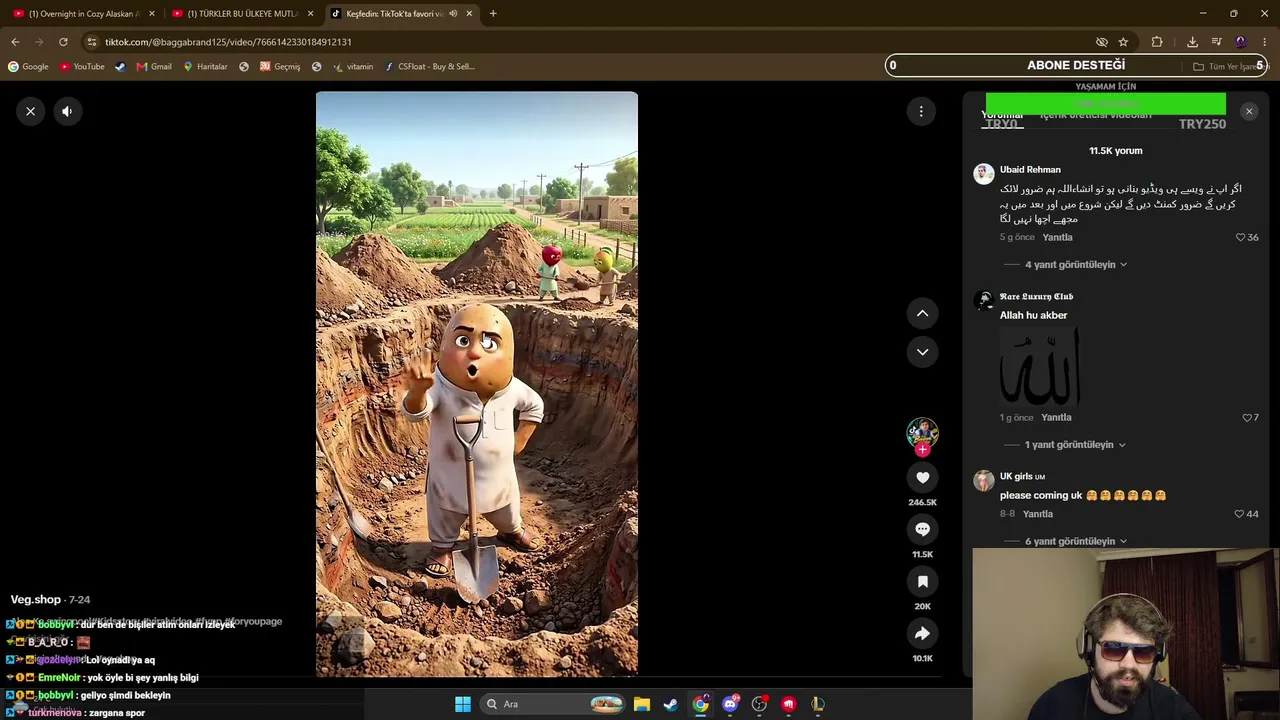Click Ubaid Rehman's avatar
Screen dimensions: 1280x720
984,173
